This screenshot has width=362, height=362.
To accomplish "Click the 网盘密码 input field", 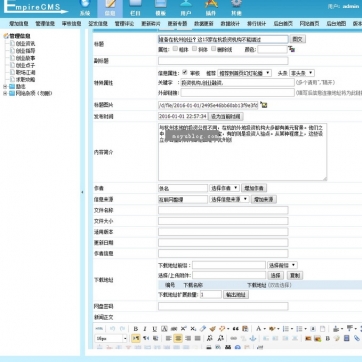I will [x=223, y=306].
